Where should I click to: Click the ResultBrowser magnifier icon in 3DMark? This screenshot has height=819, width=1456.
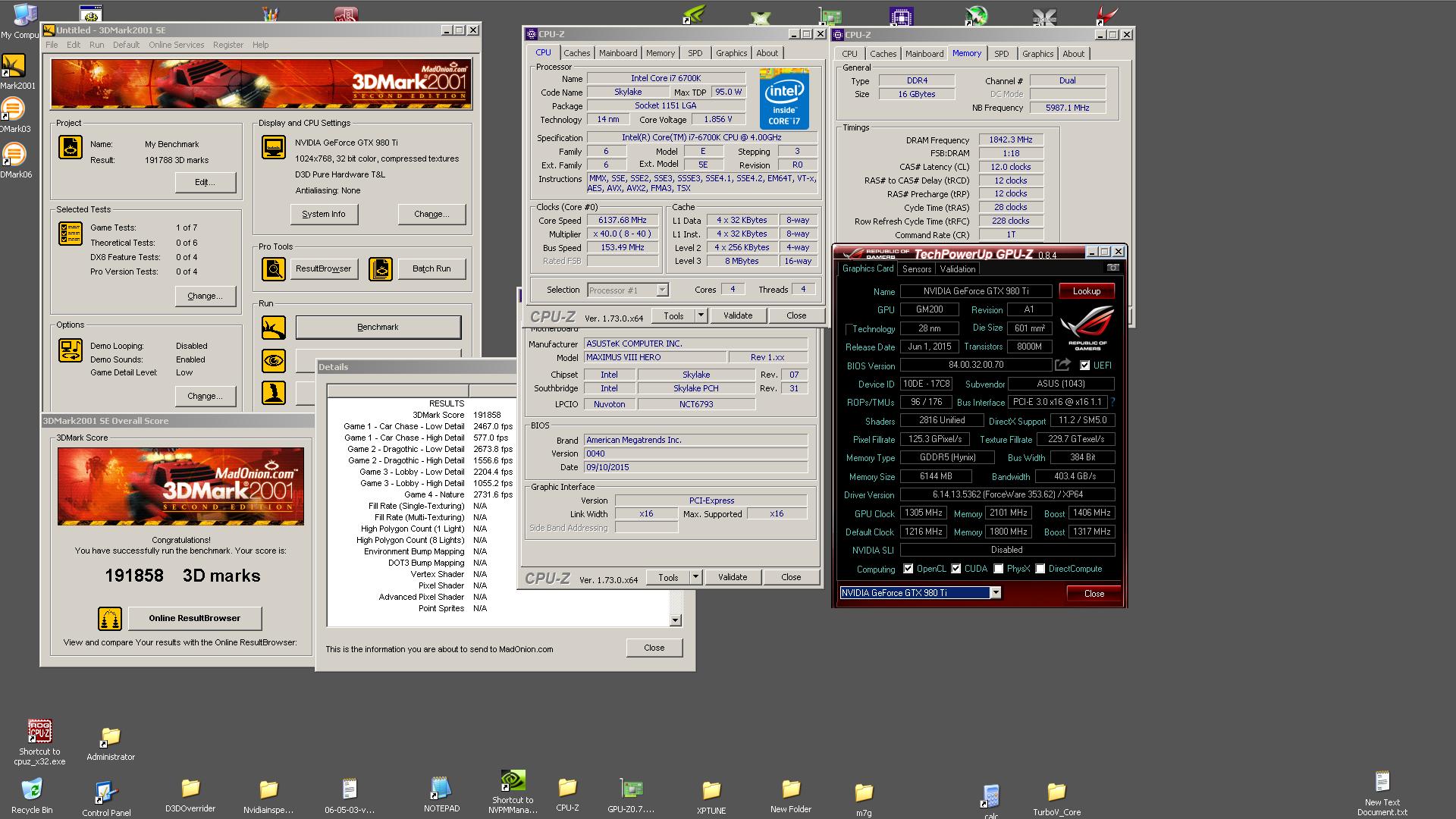click(x=274, y=268)
